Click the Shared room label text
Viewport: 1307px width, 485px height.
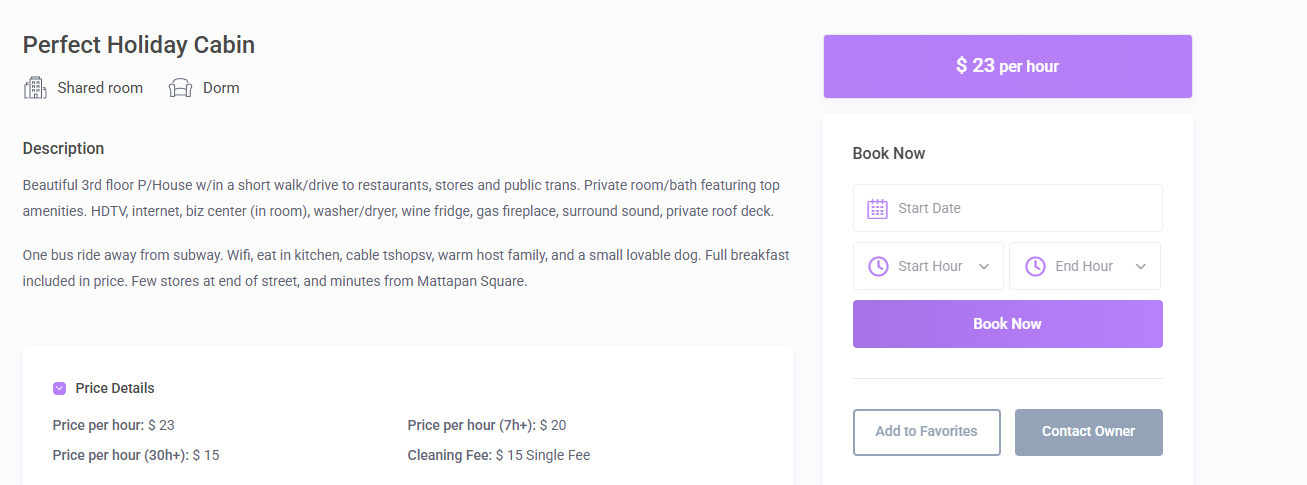[x=100, y=88]
